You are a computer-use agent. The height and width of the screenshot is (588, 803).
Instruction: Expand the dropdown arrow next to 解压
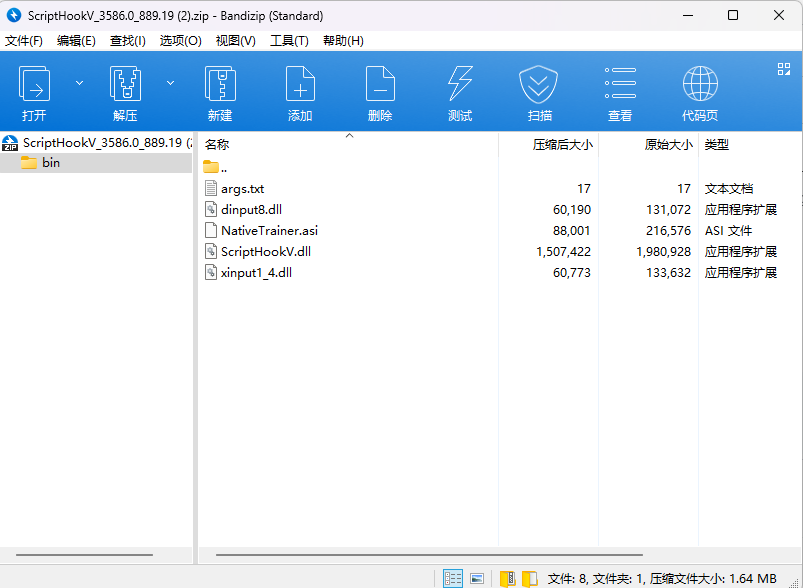(171, 83)
